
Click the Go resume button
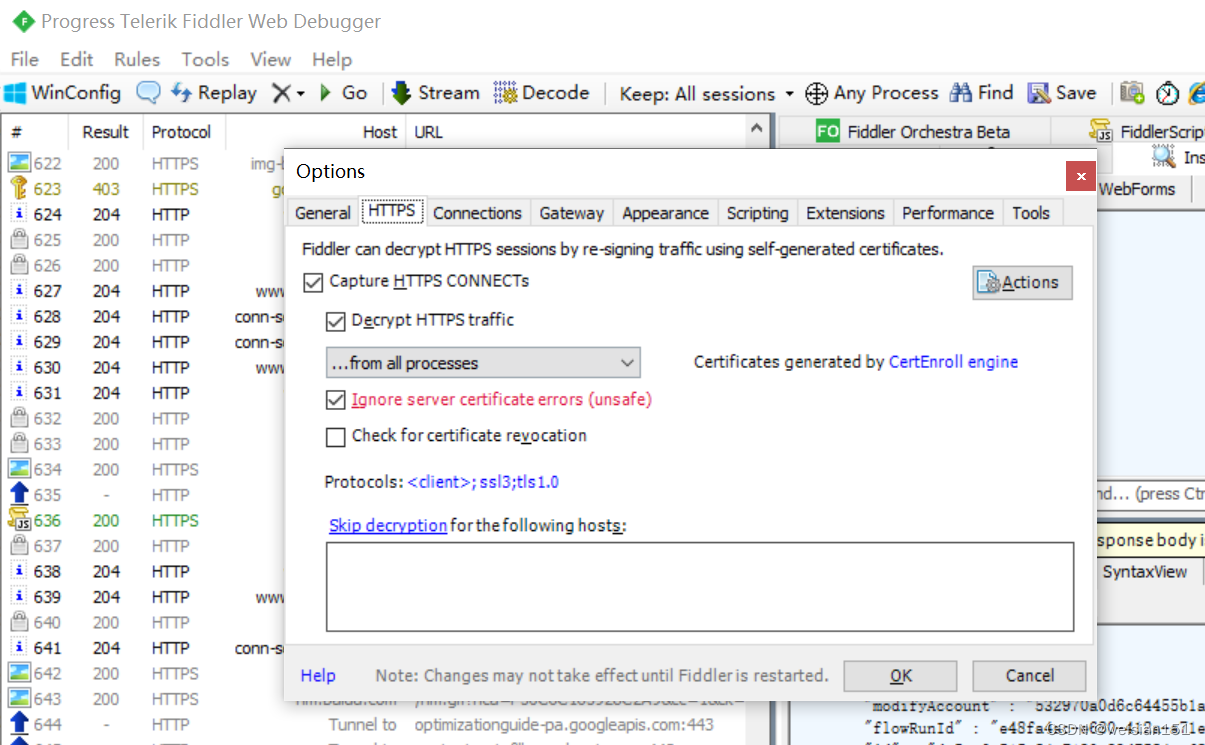tap(343, 93)
